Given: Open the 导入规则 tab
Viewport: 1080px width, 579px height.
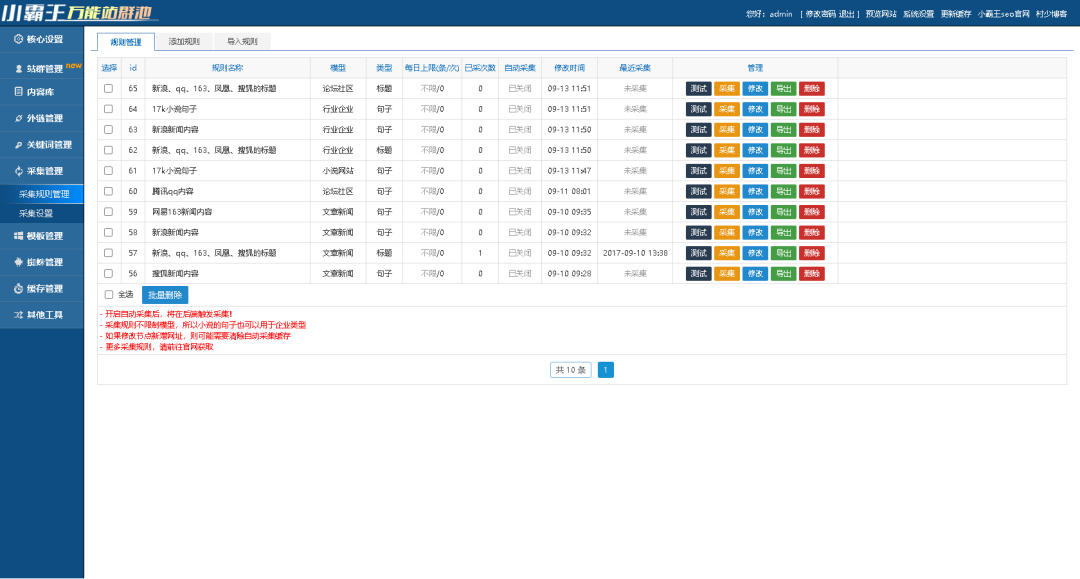Looking at the screenshot, I should tap(242, 42).
